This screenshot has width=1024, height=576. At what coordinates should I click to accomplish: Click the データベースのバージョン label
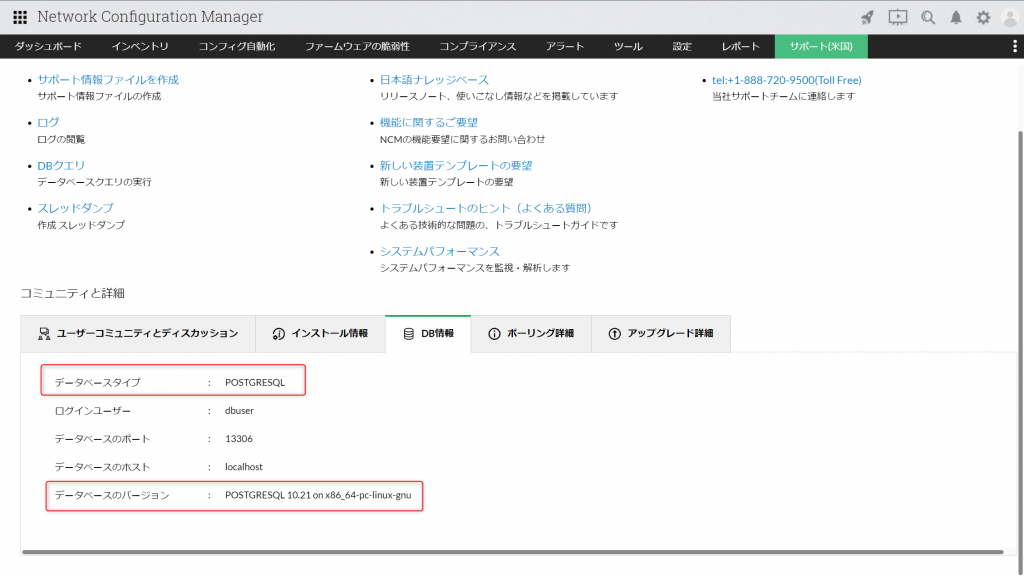[112, 495]
